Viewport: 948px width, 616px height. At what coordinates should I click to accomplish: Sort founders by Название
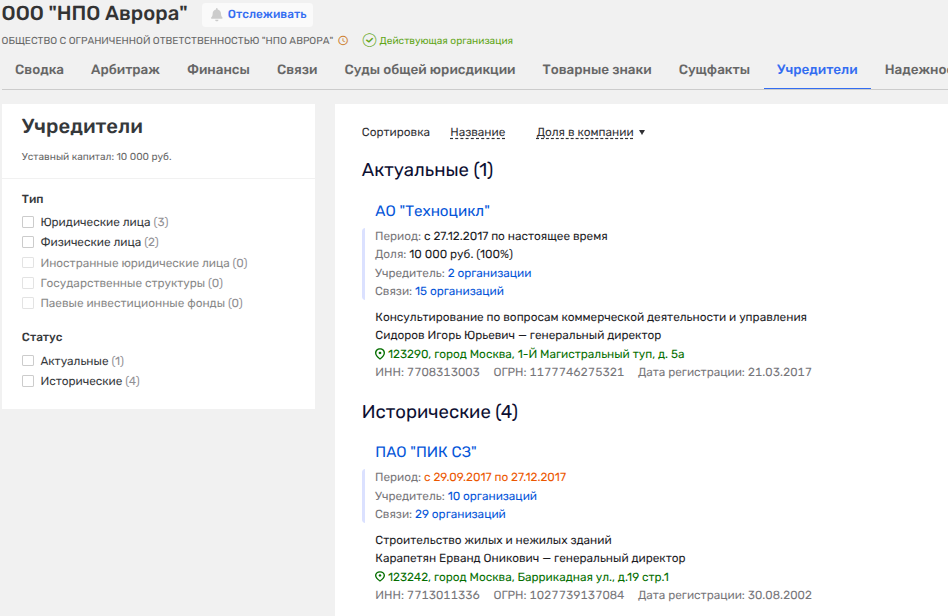coord(477,132)
